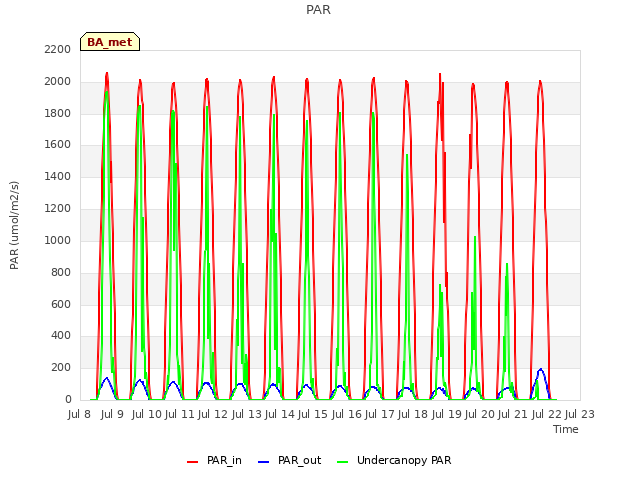Viewport: 640px width, 480px height.
Task: Click the Jul 15 x-axis tick label
Action: click(313, 414)
